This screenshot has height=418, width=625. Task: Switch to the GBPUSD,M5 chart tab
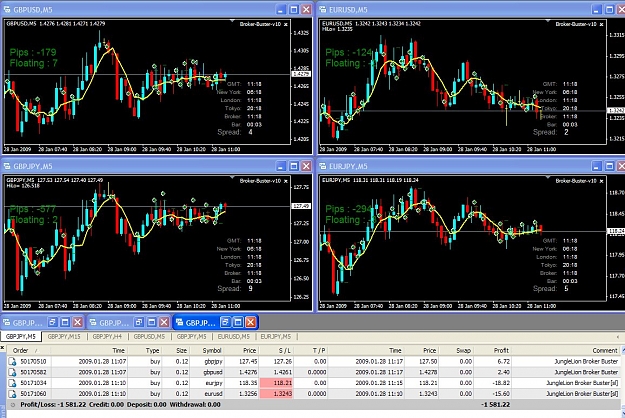click(x=149, y=337)
